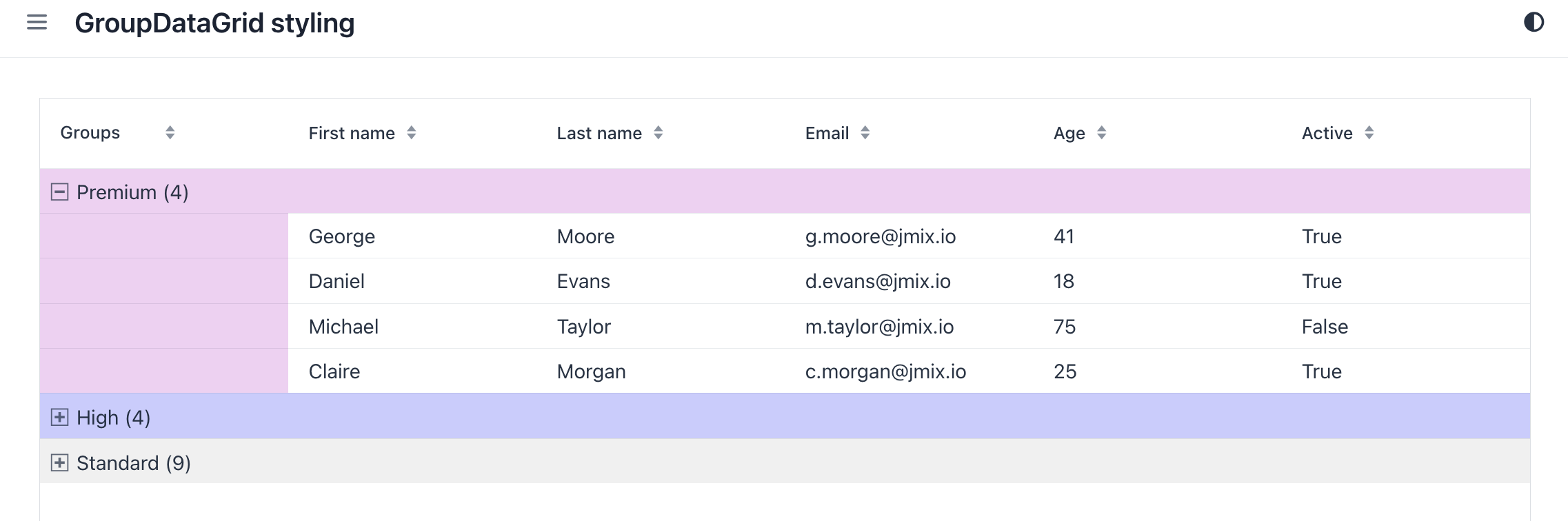Viewport: 1568px width, 521px height.
Task: Sort the Age column
Action: pos(1101,133)
